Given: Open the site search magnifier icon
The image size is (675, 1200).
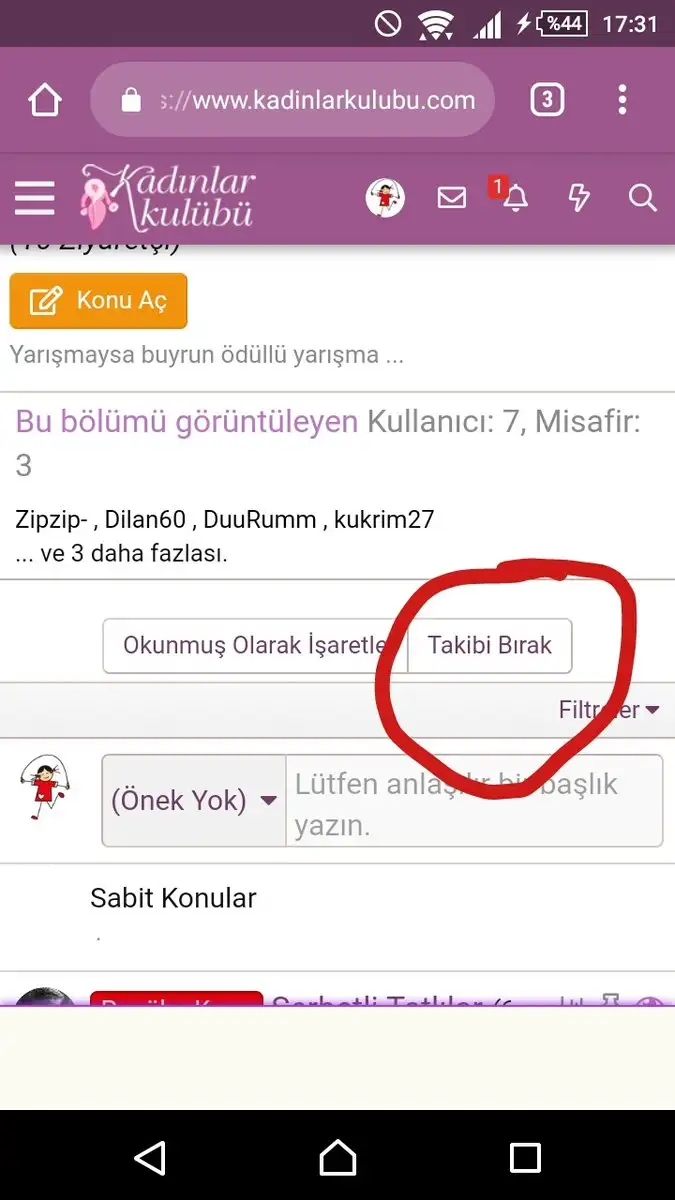Looking at the screenshot, I should 642,198.
